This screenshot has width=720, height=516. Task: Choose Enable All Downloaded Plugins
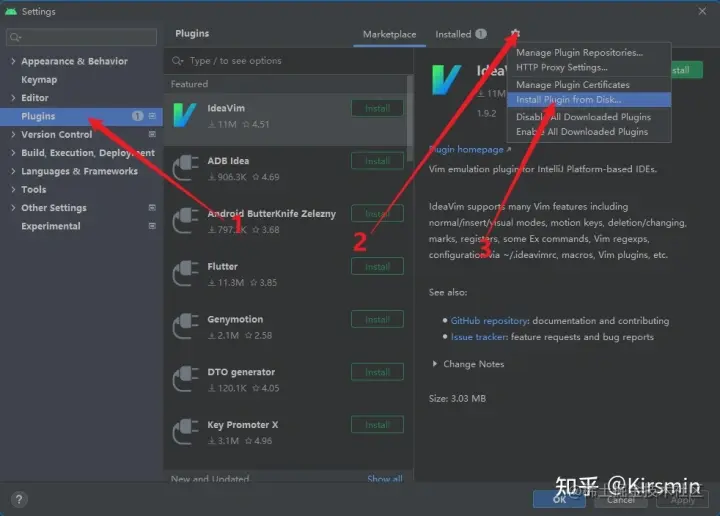click(589, 132)
